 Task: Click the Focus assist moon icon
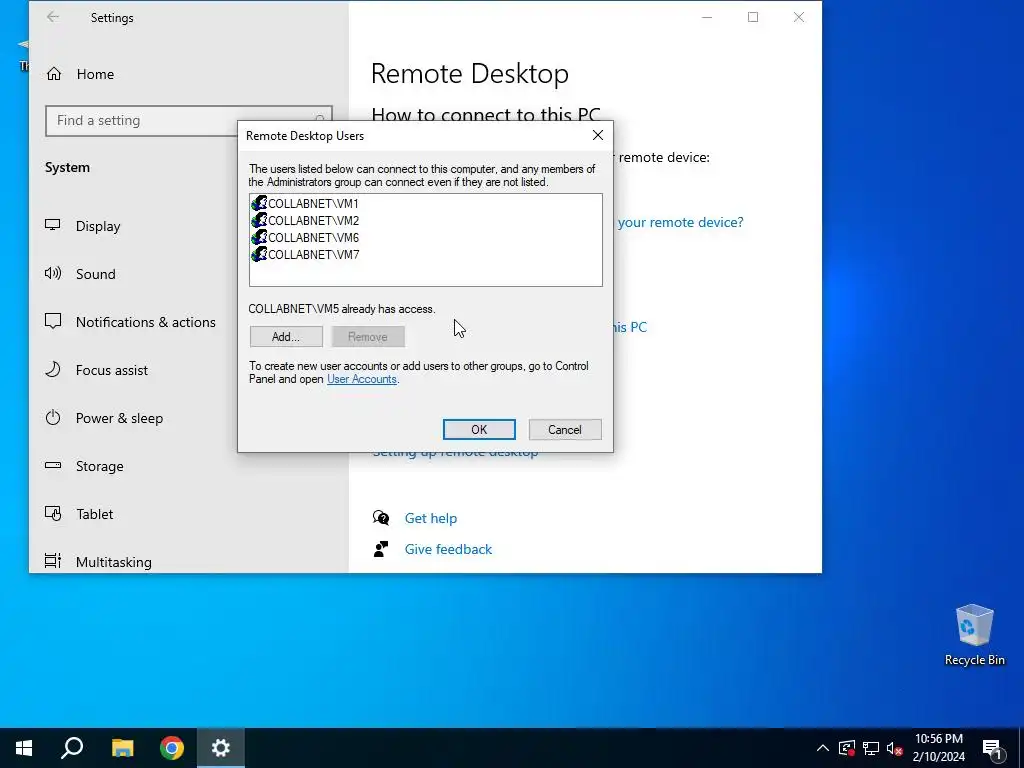53,370
